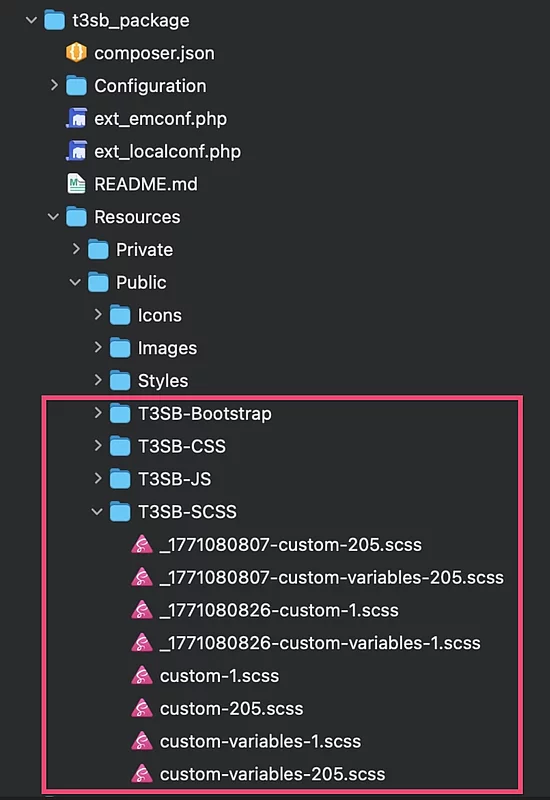550x800 pixels.
Task: Click the PHP icon beside ext_localconf.php
Action: tap(77, 151)
